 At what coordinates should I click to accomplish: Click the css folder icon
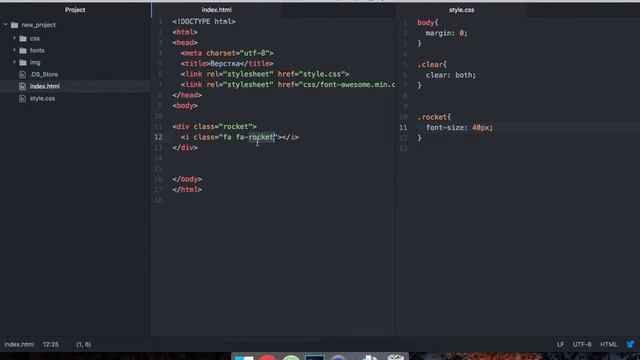23,38
